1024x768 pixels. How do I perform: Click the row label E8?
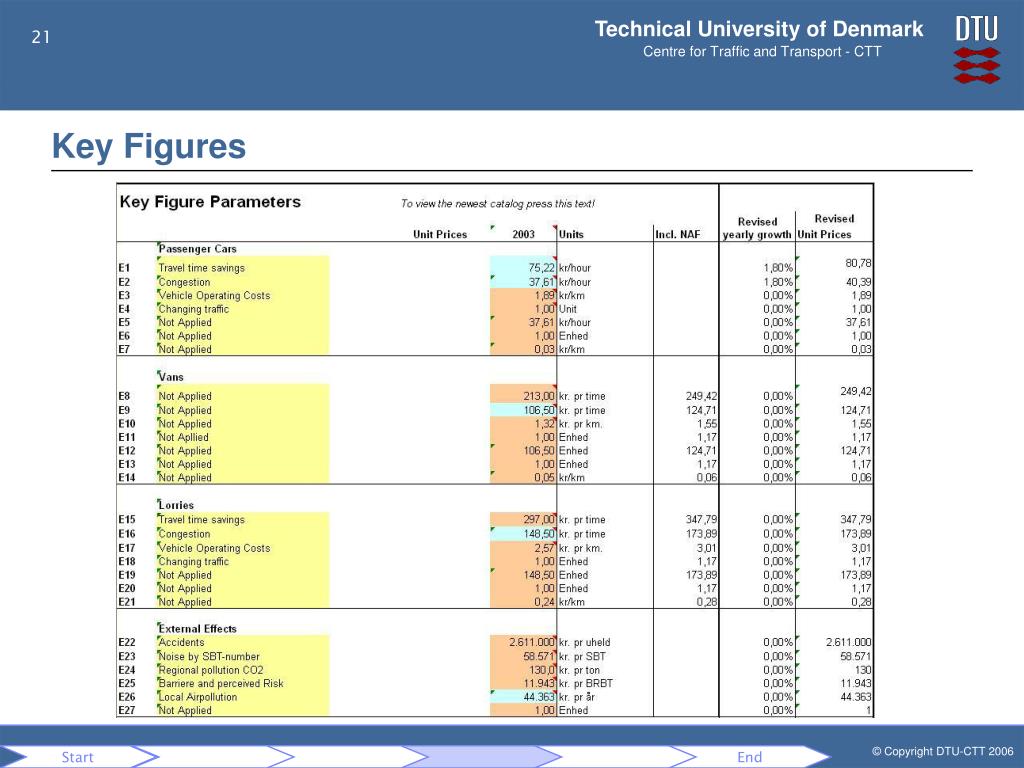click(x=124, y=396)
